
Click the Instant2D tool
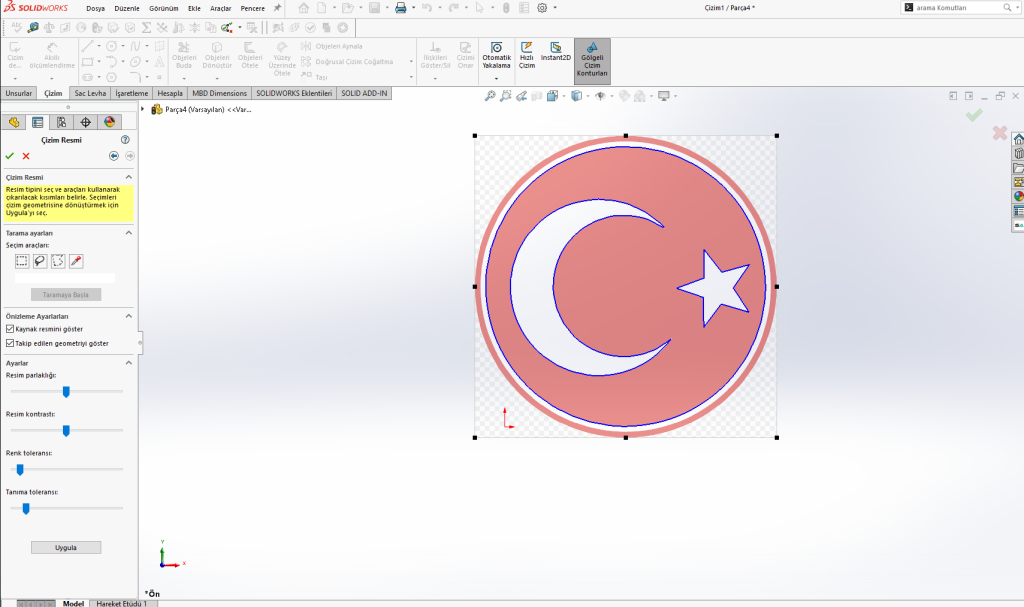[x=555, y=54]
